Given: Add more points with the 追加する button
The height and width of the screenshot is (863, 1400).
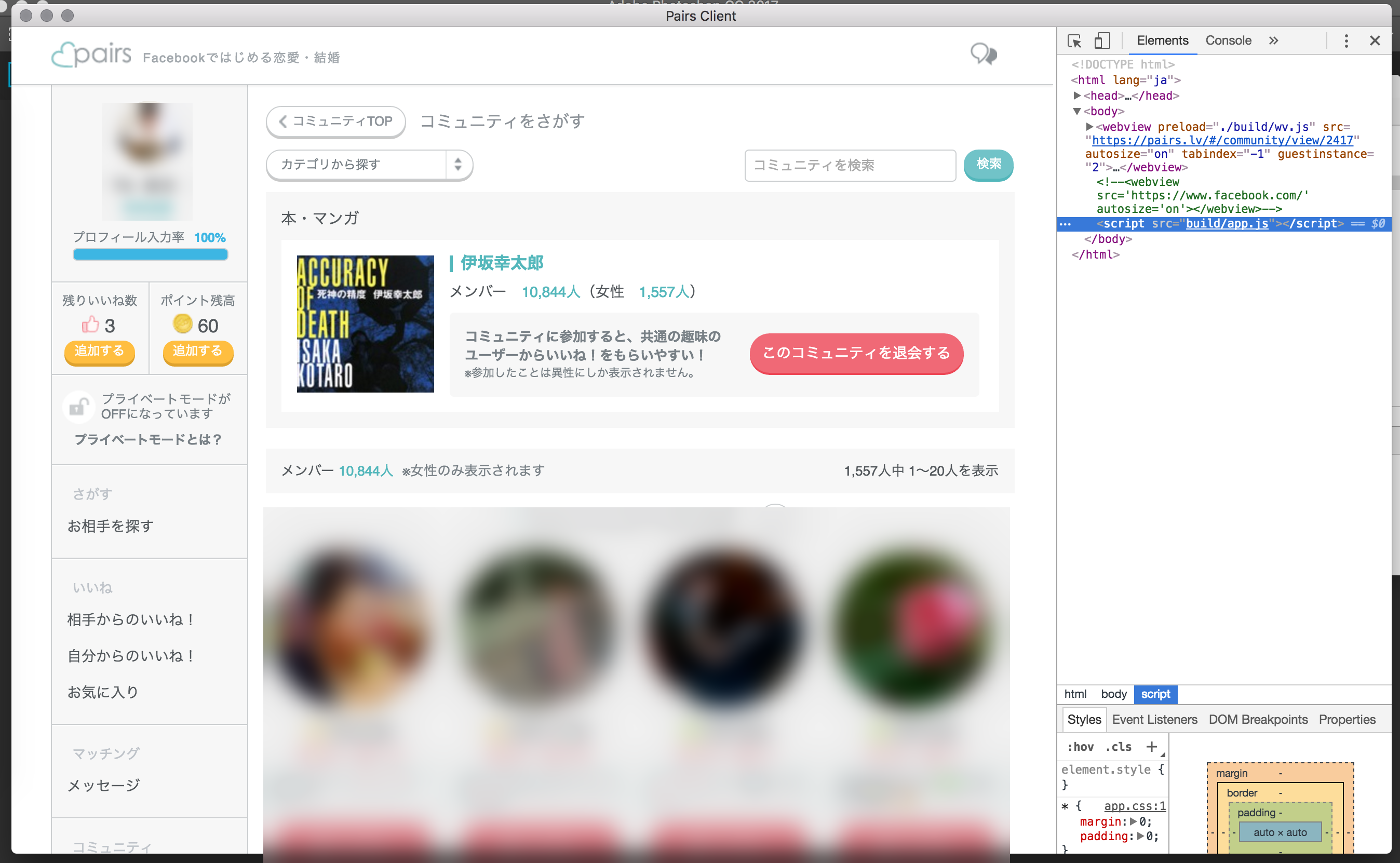Looking at the screenshot, I should (198, 352).
